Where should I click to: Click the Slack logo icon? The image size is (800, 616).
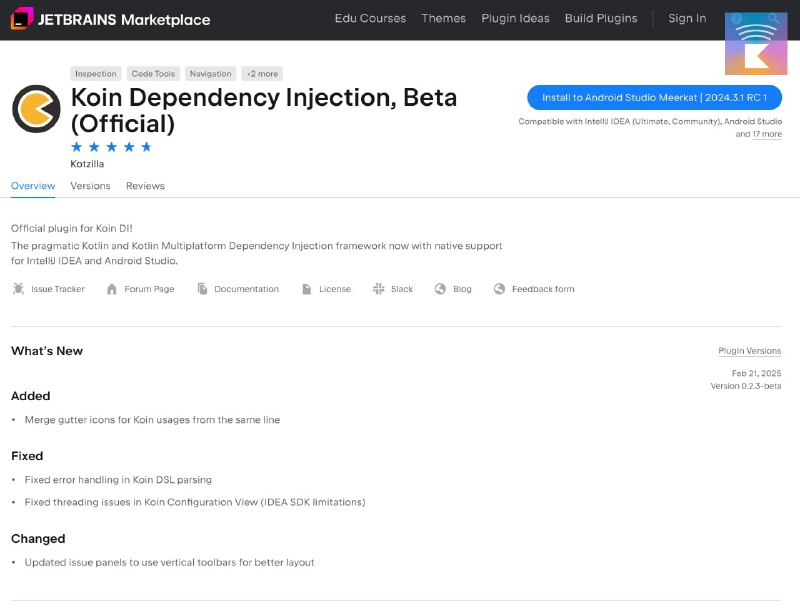pyautogui.click(x=379, y=289)
